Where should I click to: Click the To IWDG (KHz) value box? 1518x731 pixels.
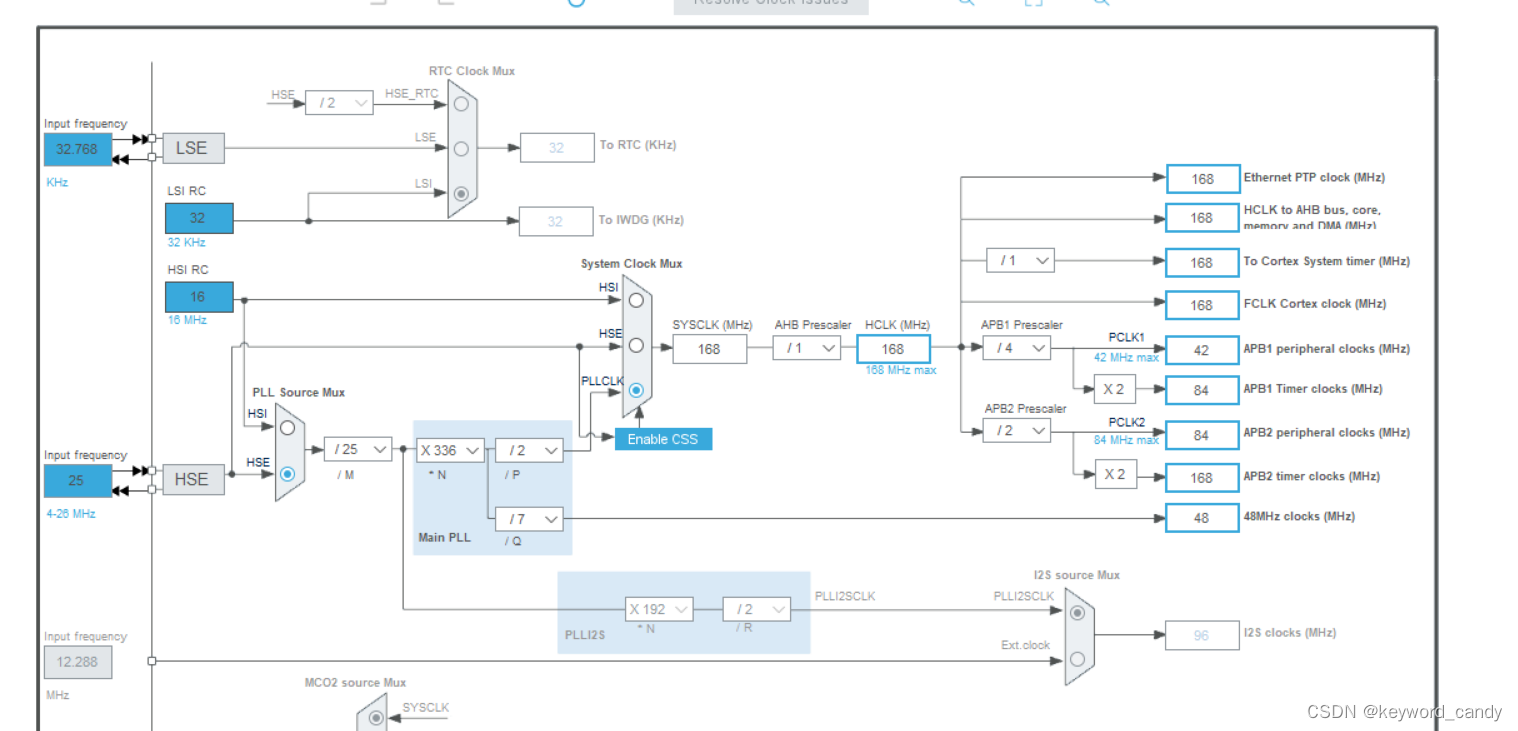556,221
